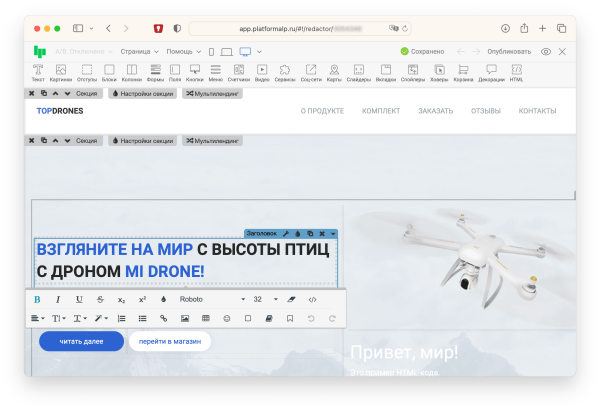Open the text color droplet picker

(163, 299)
